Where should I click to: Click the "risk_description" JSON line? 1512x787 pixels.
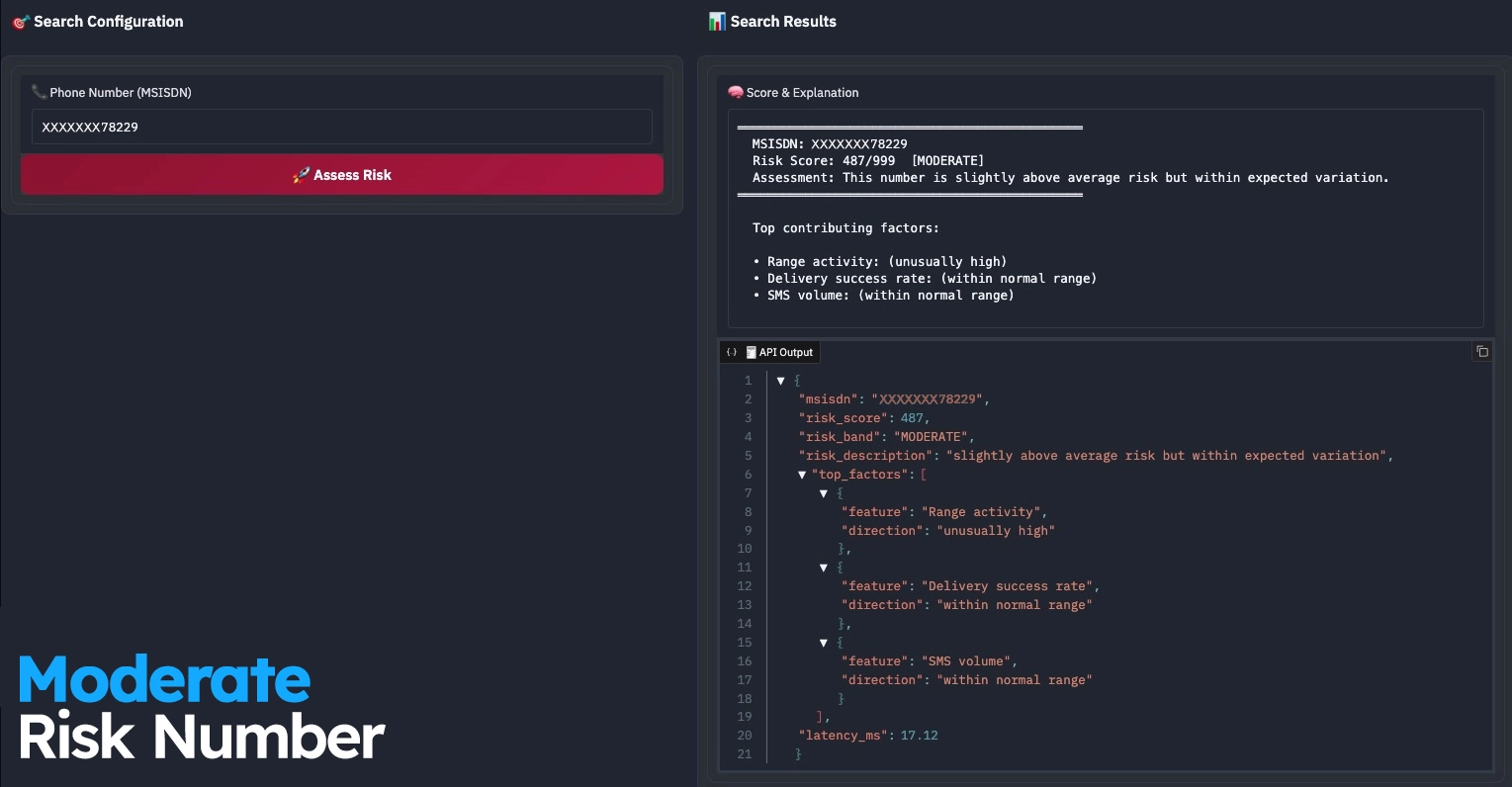pyautogui.click(x=1096, y=456)
